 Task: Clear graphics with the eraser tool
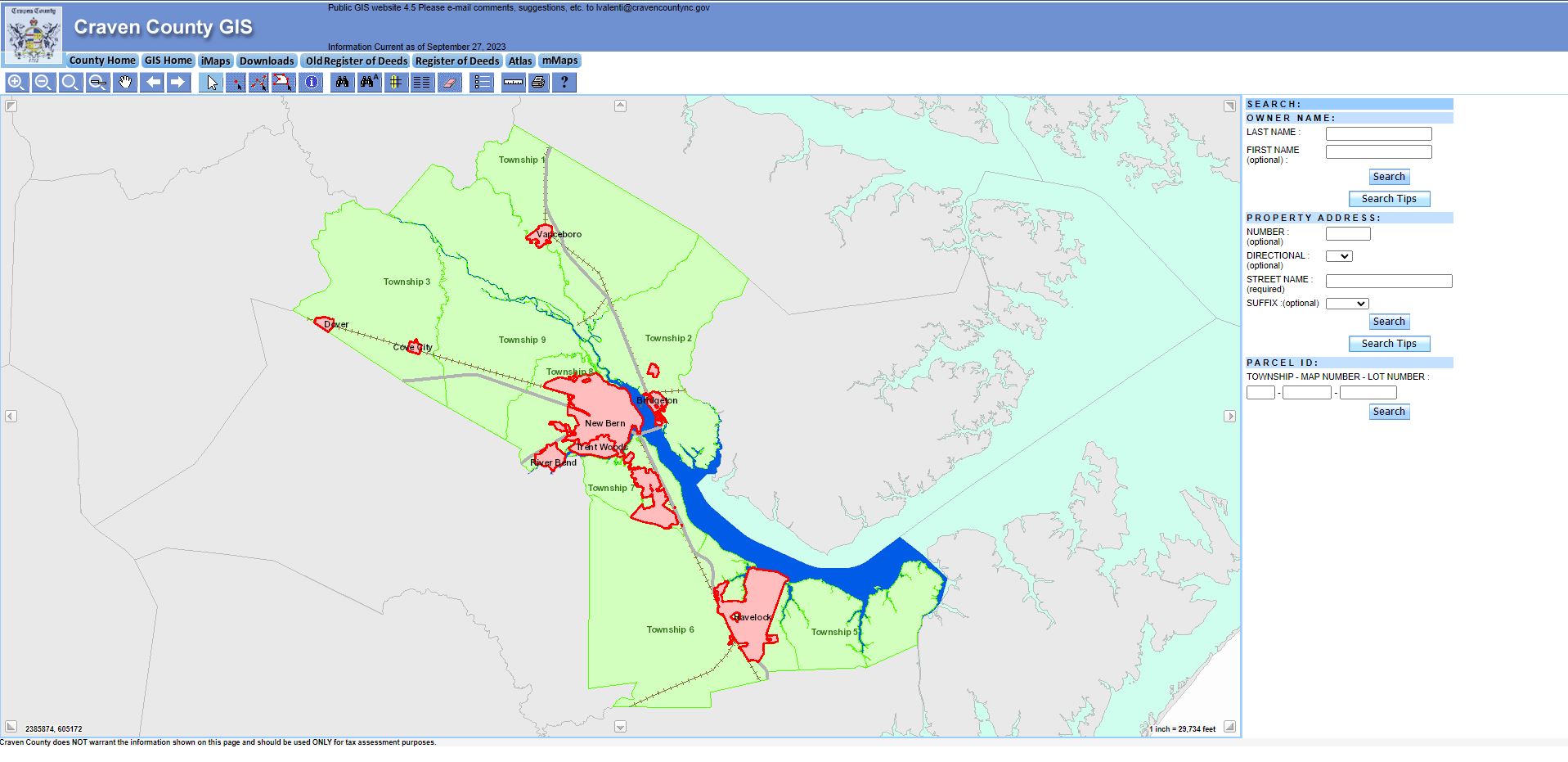click(449, 82)
